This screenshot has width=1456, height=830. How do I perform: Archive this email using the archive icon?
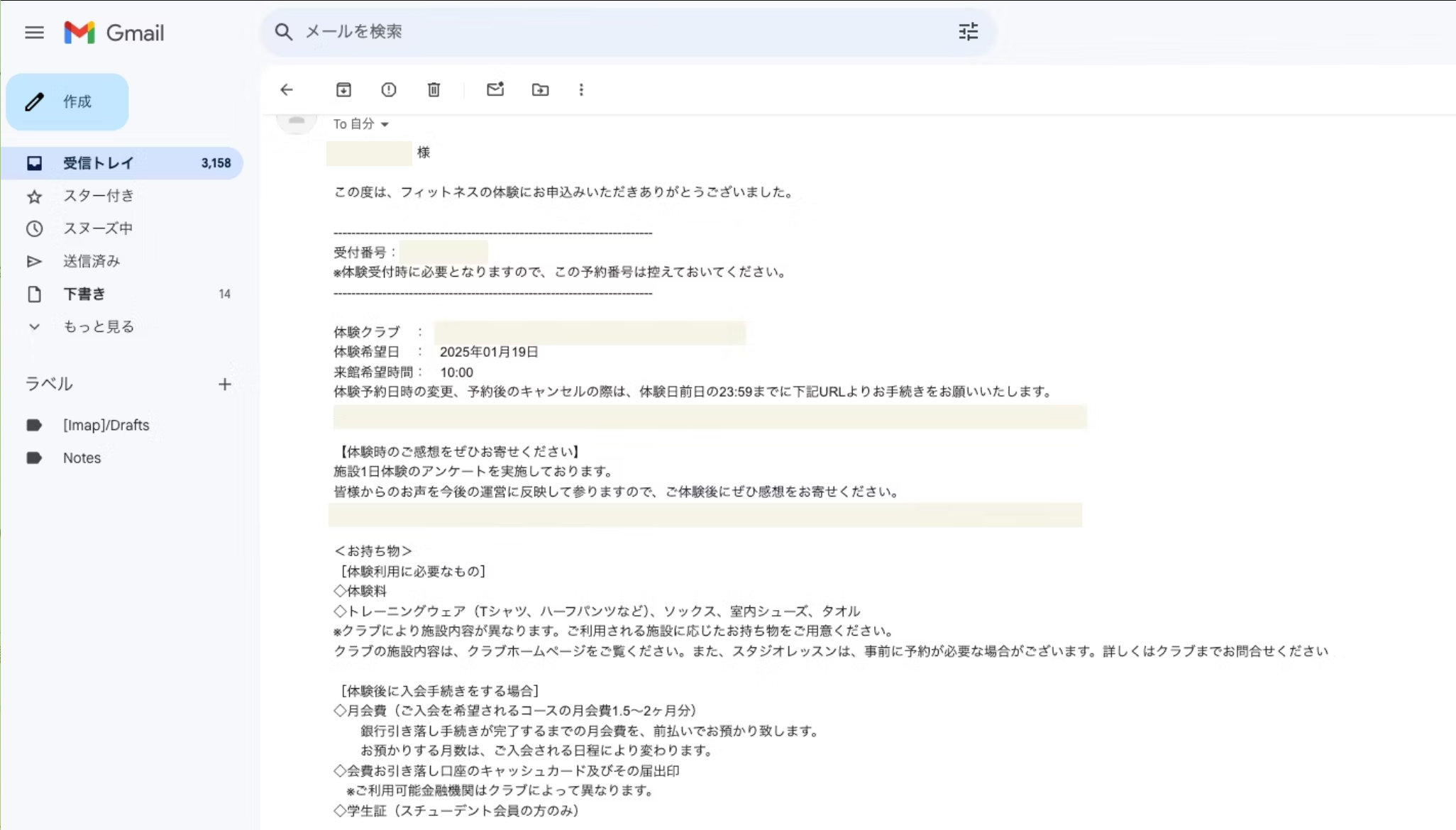pyautogui.click(x=343, y=89)
